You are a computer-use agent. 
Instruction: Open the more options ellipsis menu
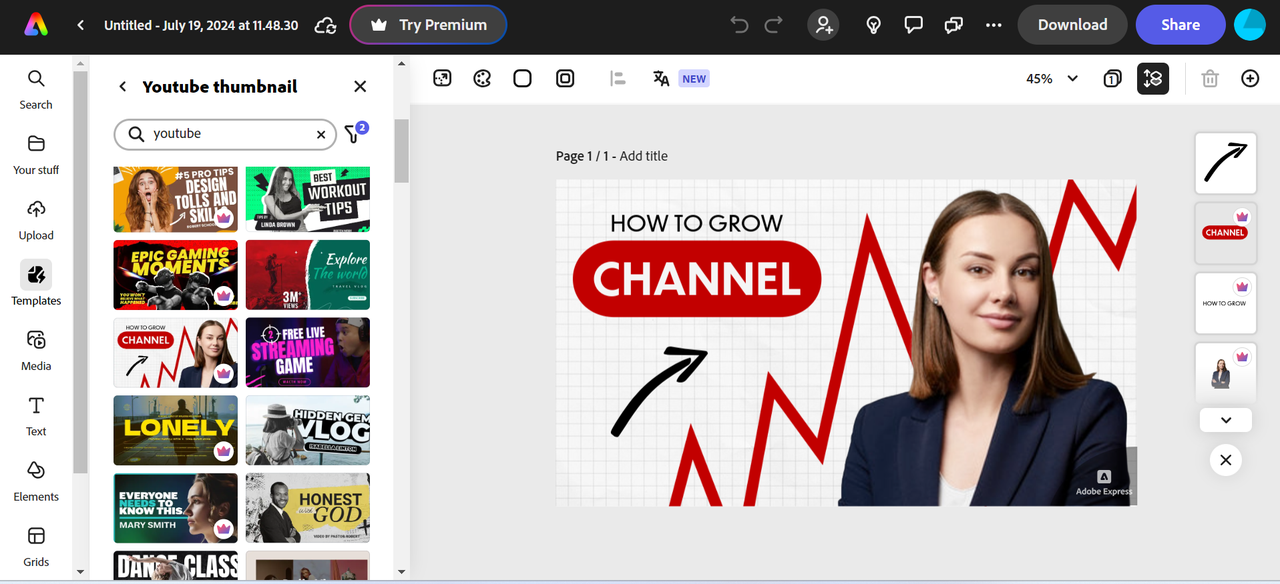(993, 25)
